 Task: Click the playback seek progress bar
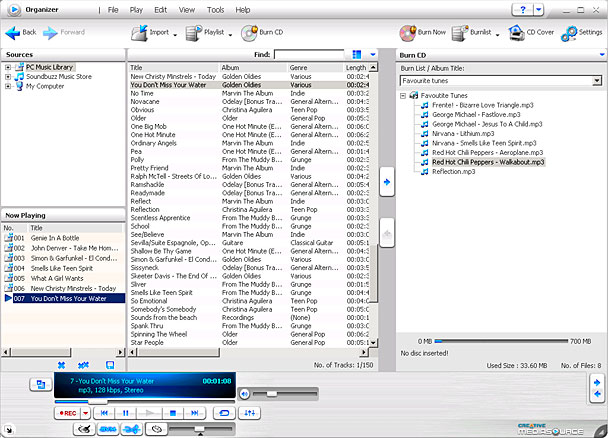click(x=145, y=402)
